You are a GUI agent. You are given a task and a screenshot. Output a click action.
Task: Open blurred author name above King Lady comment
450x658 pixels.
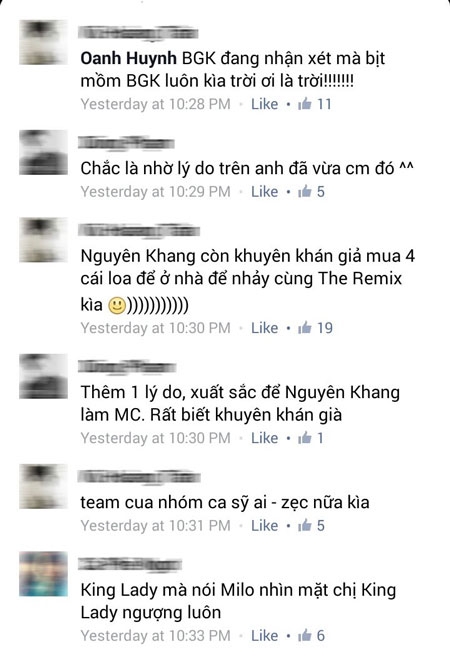[130, 564]
